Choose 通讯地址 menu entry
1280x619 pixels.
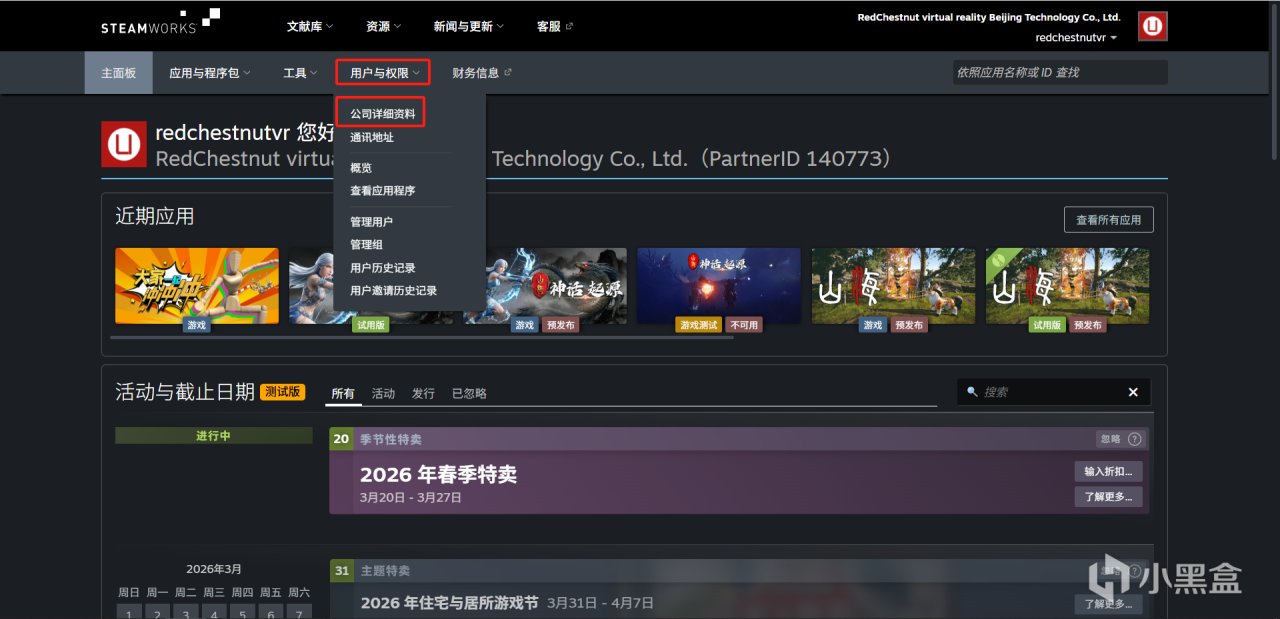coord(372,137)
